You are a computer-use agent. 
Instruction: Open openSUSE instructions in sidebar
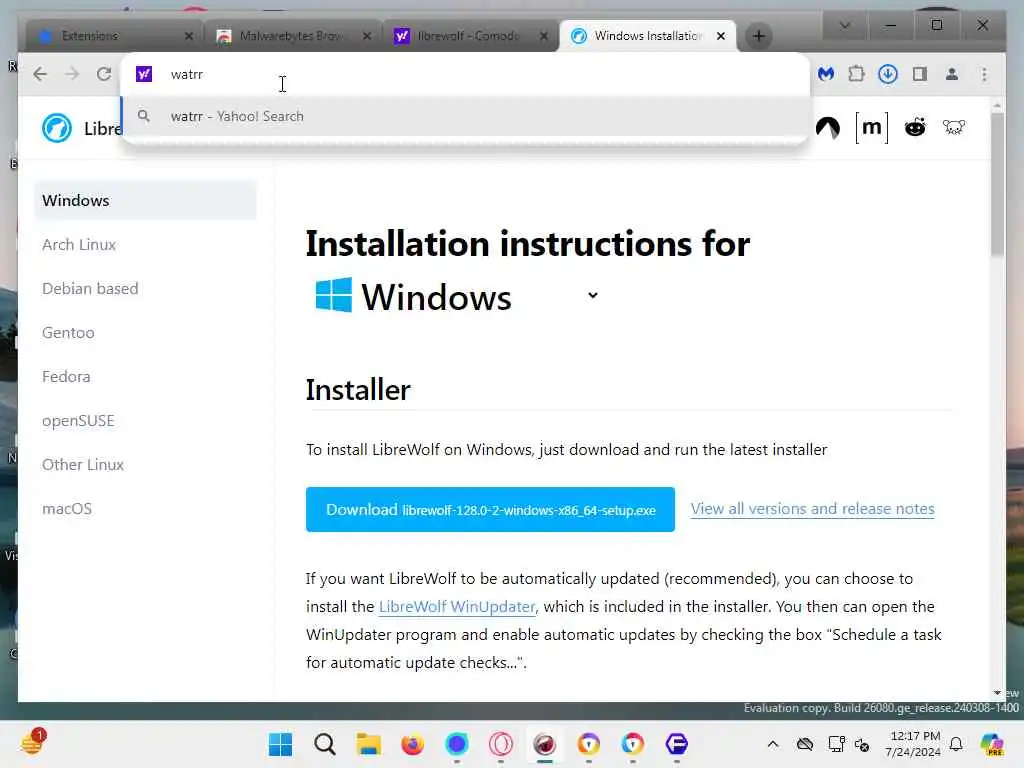[78, 421]
